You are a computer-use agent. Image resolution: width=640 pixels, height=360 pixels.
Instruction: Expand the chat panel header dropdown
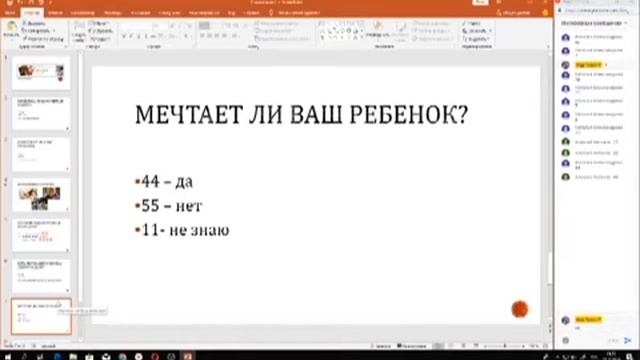[x=626, y=23]
